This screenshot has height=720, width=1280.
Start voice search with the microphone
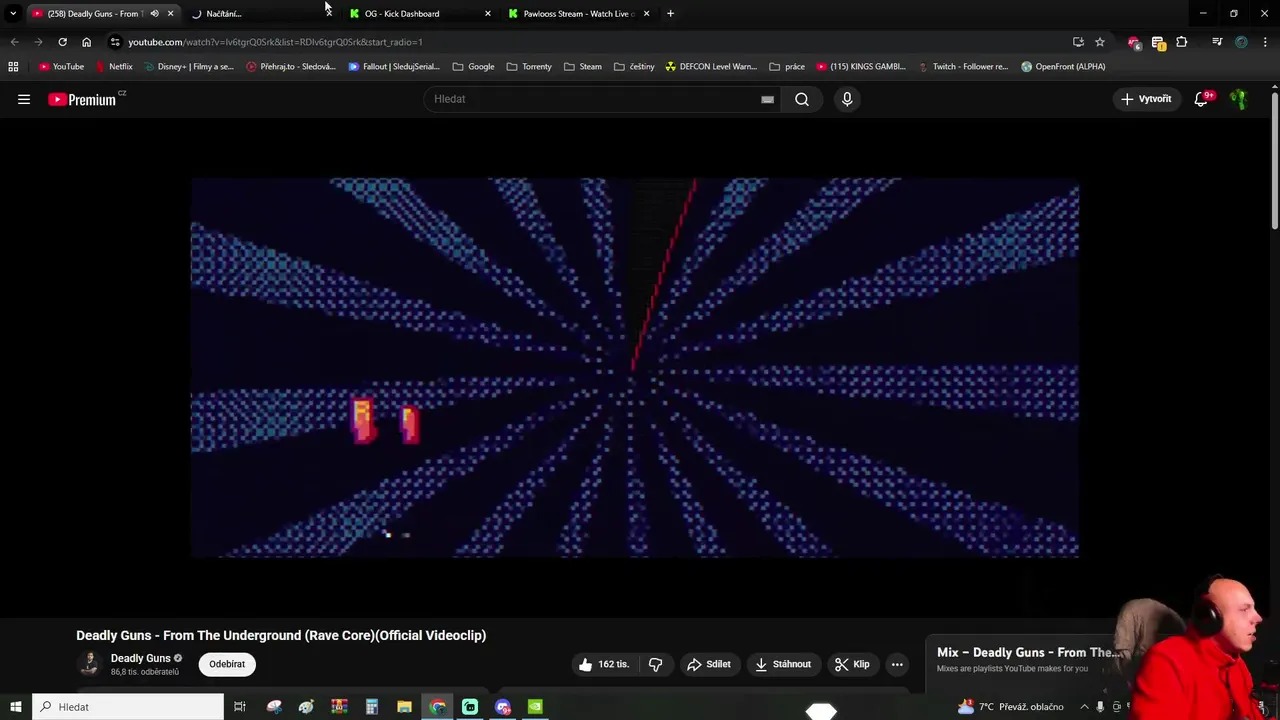pos(847,99)
